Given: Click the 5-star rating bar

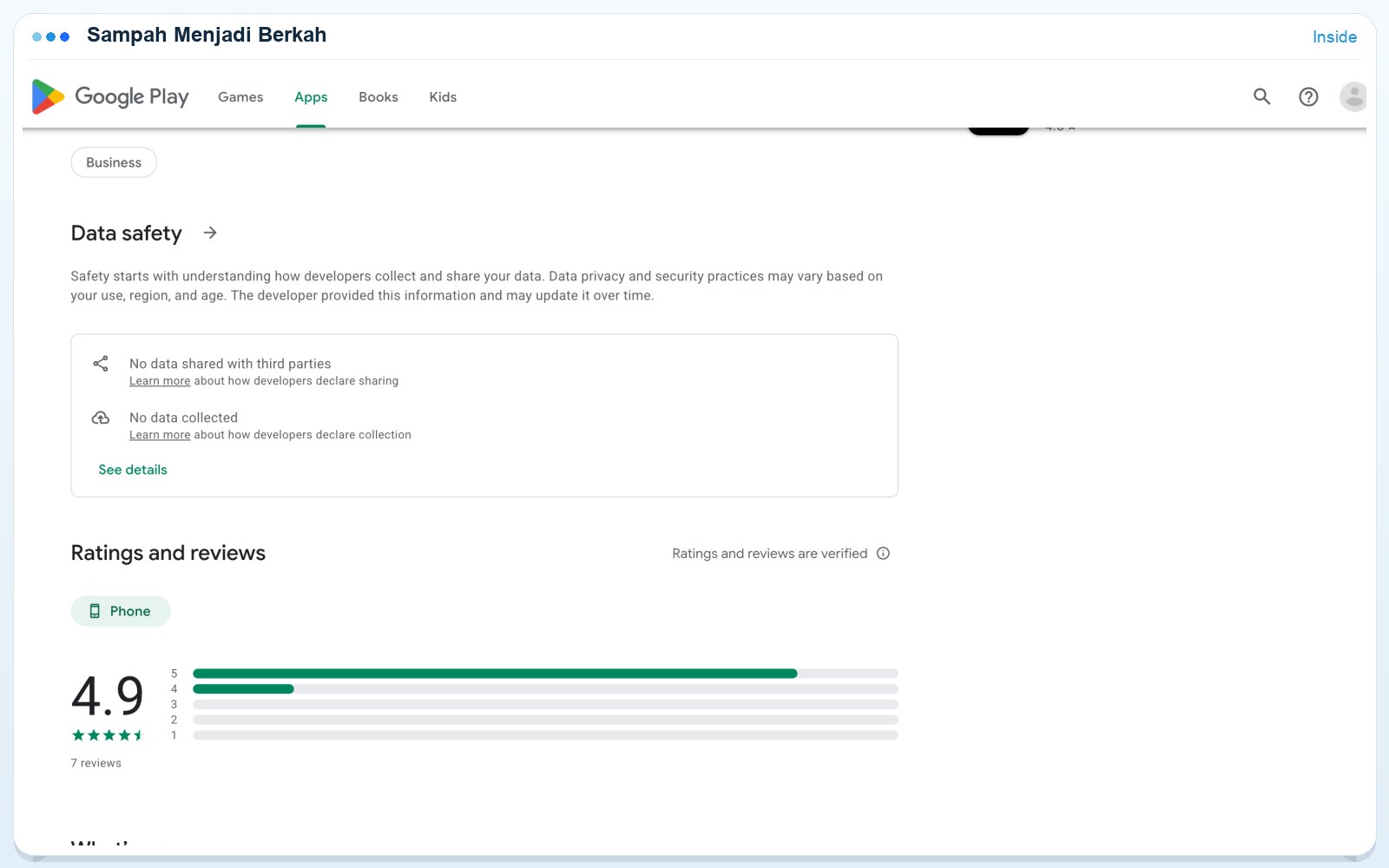Looking at the screenshot, I should [545, 674].
